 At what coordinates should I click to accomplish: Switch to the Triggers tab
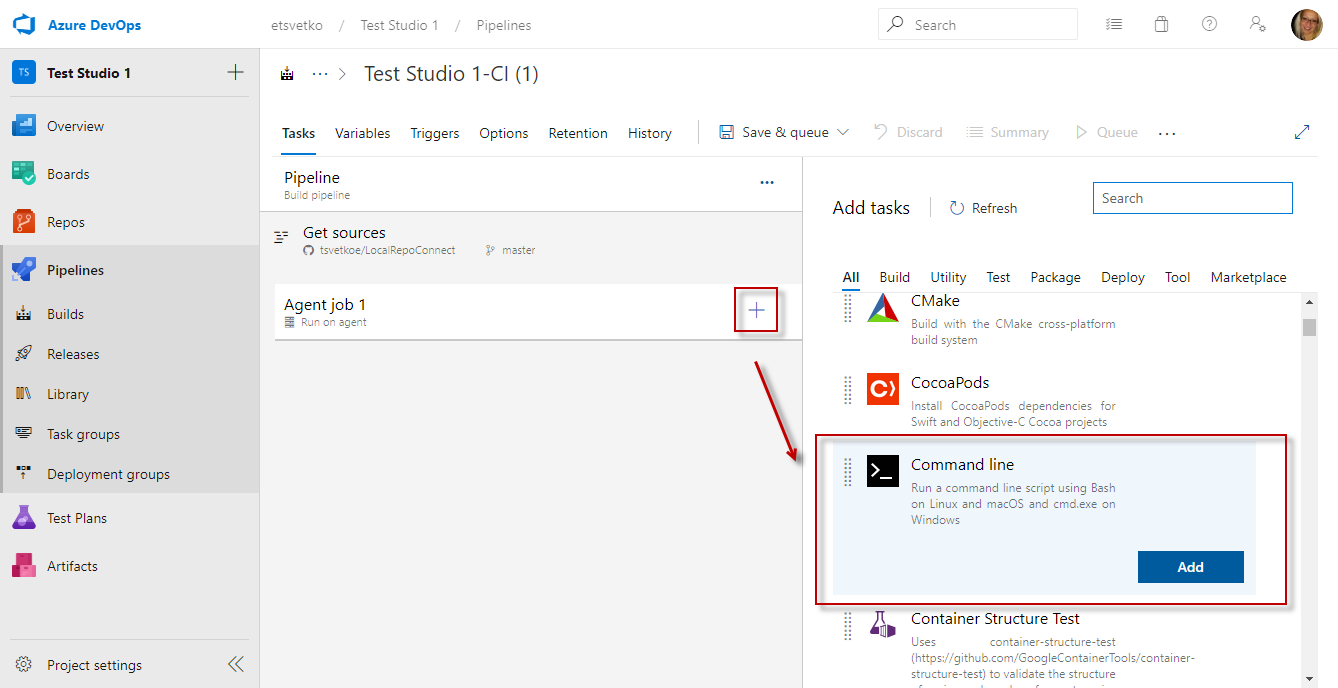(x=435, y=133)
